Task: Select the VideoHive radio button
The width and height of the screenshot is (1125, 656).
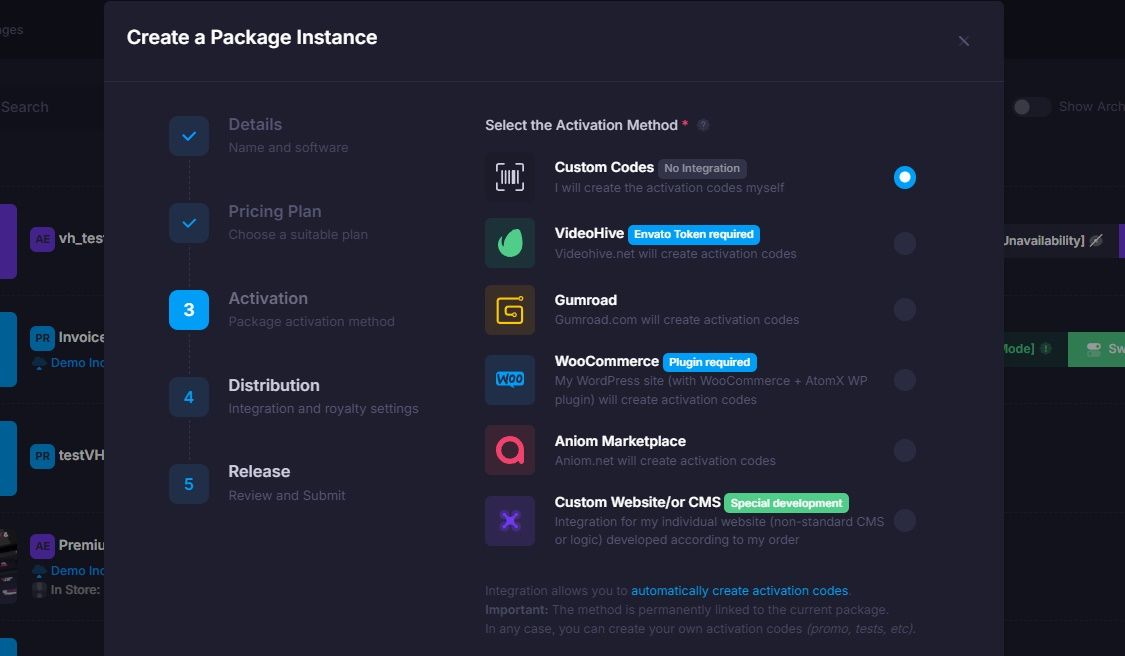Action: (x=904, y=243)
